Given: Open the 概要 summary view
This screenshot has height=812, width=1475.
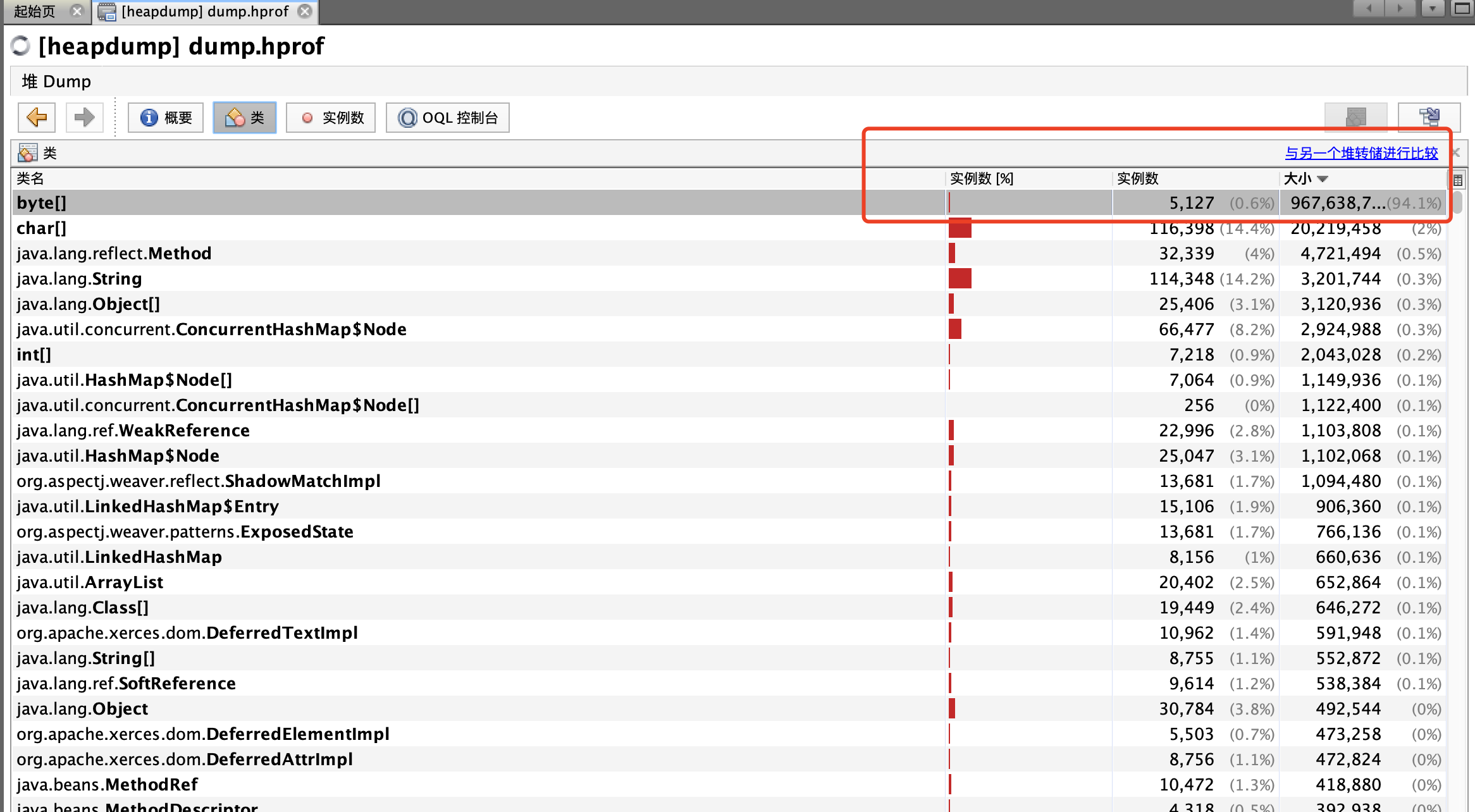Looking at the screenshot, I should [x=166, y=118].
